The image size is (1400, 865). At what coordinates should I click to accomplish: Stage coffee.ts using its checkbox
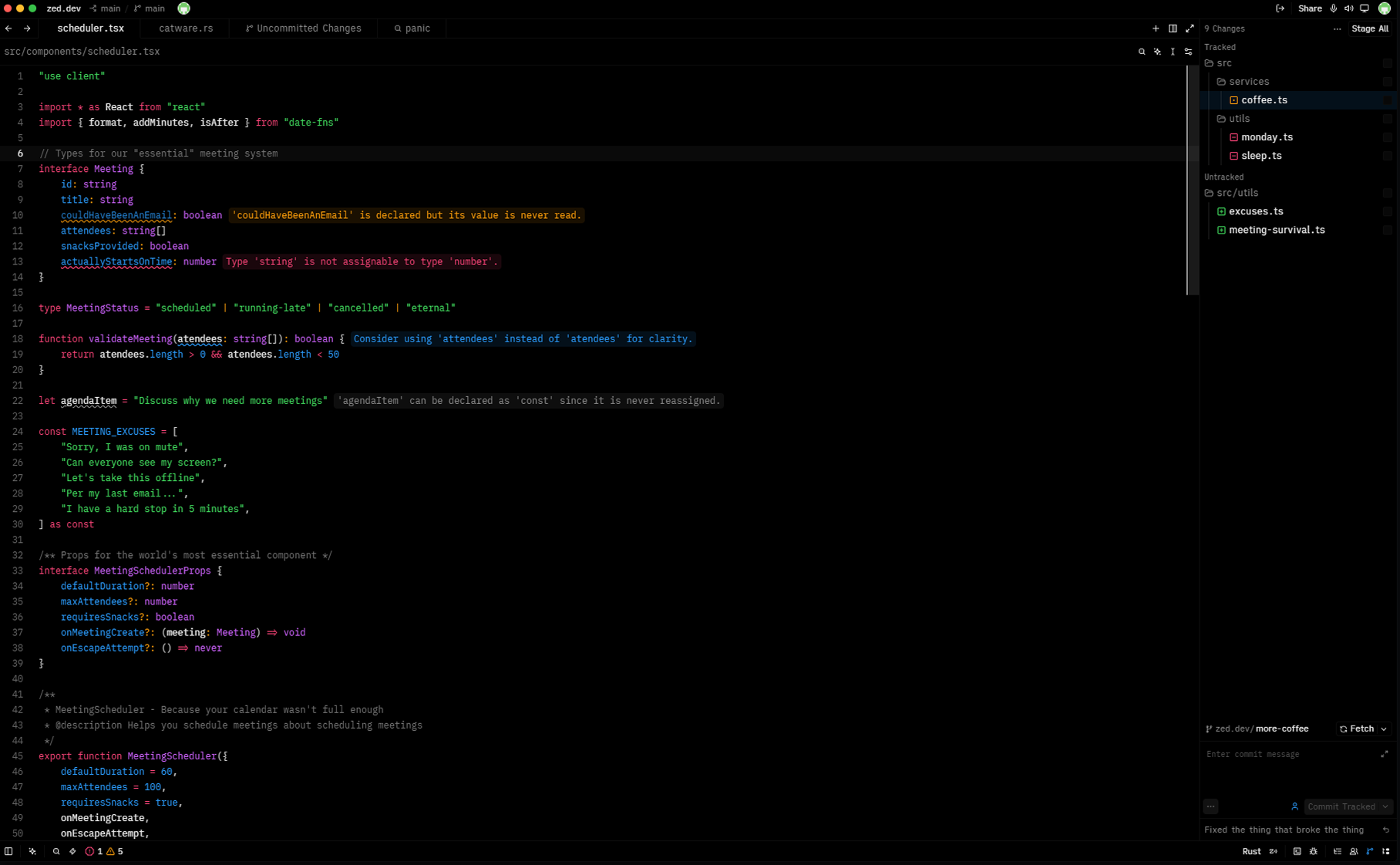pyautogui.click(x=1388, y=100)
